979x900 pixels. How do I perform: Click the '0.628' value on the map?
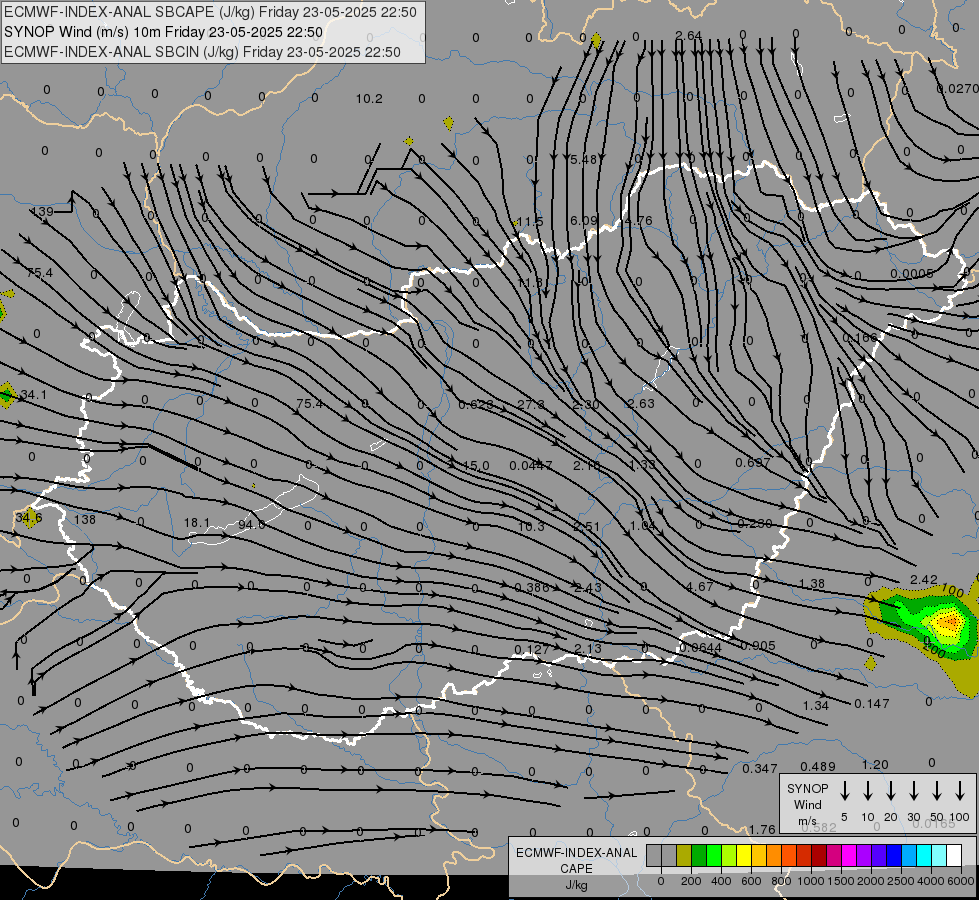tap(476, 405)
